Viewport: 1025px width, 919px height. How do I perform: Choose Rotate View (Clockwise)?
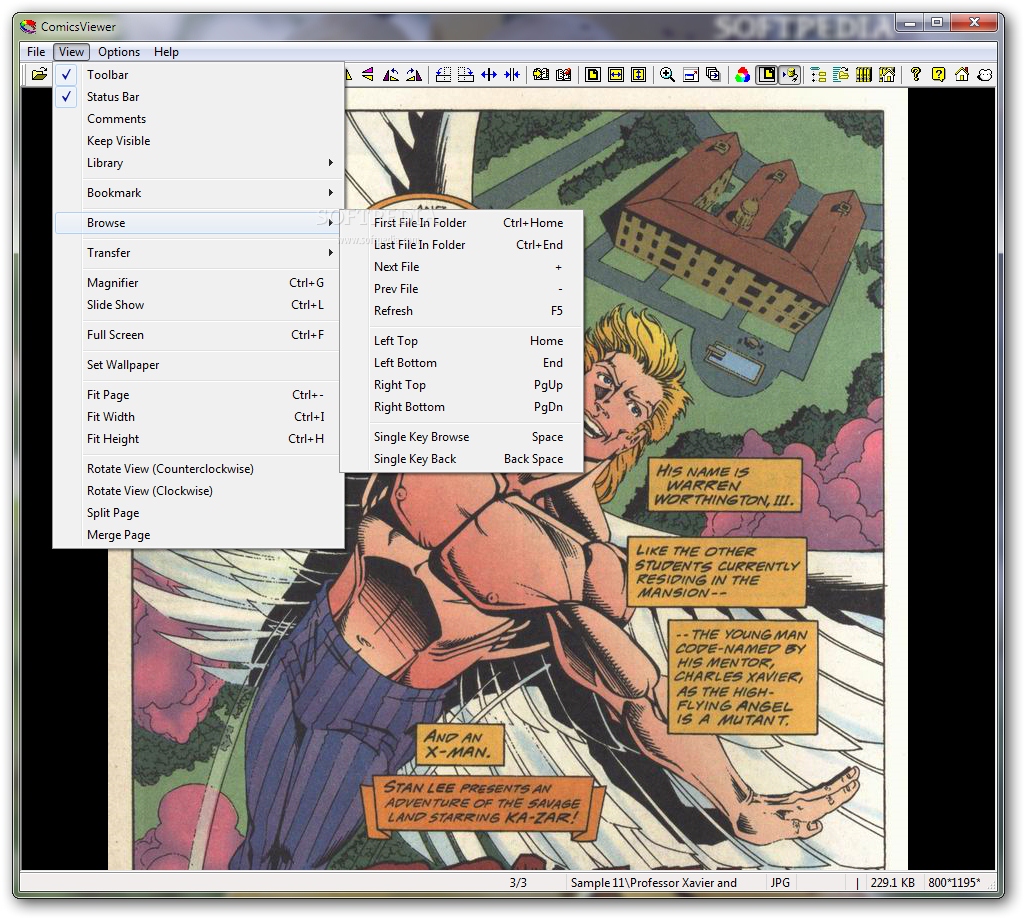tap(199, 492)
